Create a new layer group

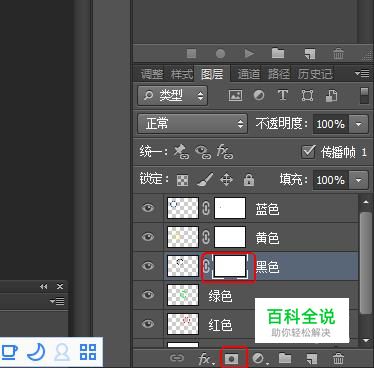coord(285,358)
